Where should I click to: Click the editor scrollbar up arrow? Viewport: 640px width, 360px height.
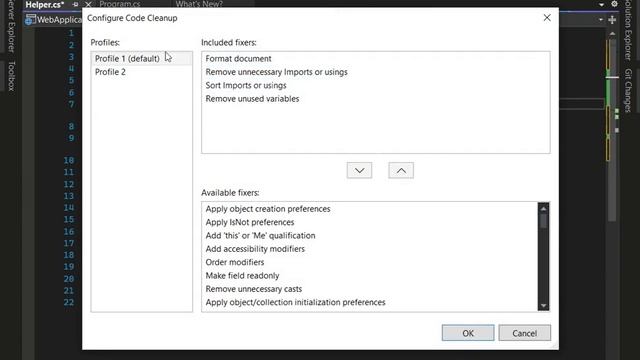pyautogui.click(x=612, y=34)
